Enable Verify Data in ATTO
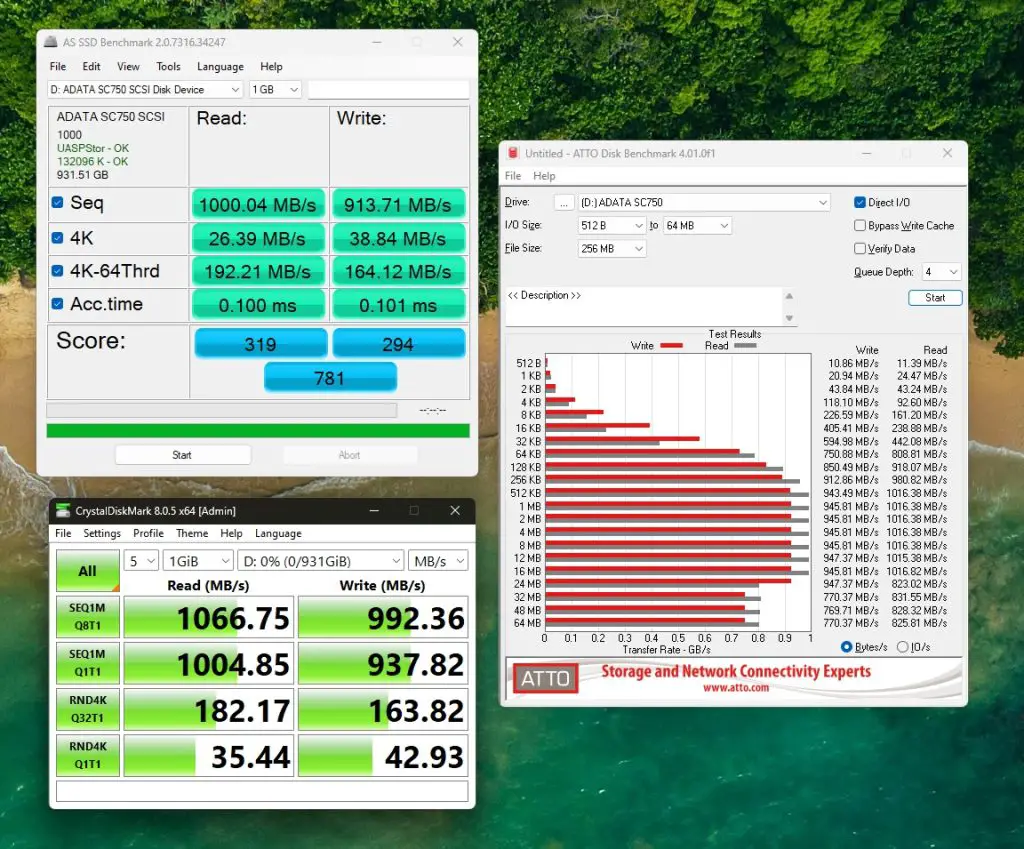 point(859,248)
